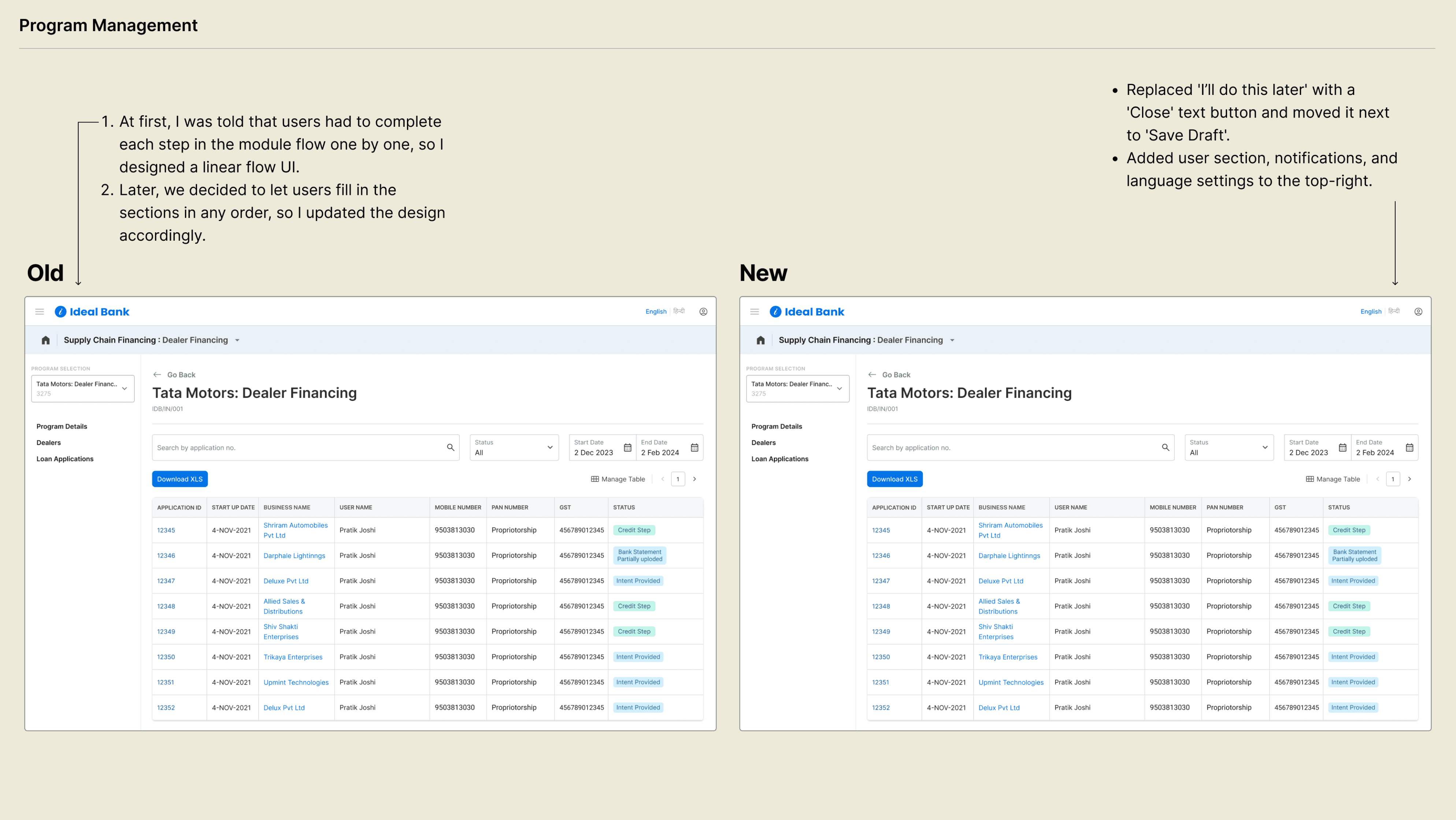Viewport: 1456px width, 820px height.
Task: Click Download XLS button in Old panel
Action: click(180, 479)
